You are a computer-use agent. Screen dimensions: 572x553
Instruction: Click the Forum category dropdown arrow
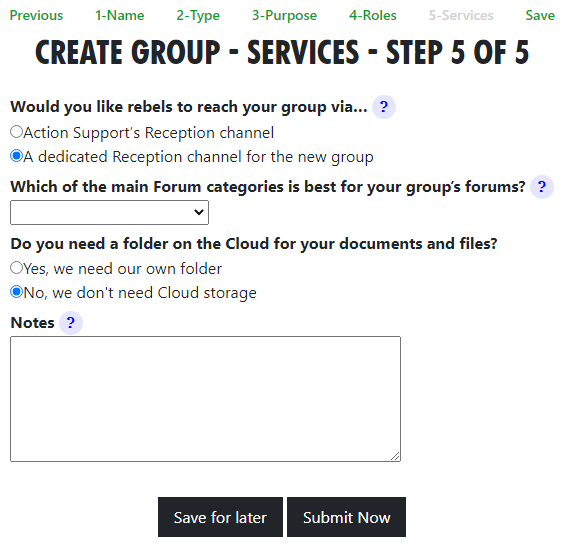point(199,212)
